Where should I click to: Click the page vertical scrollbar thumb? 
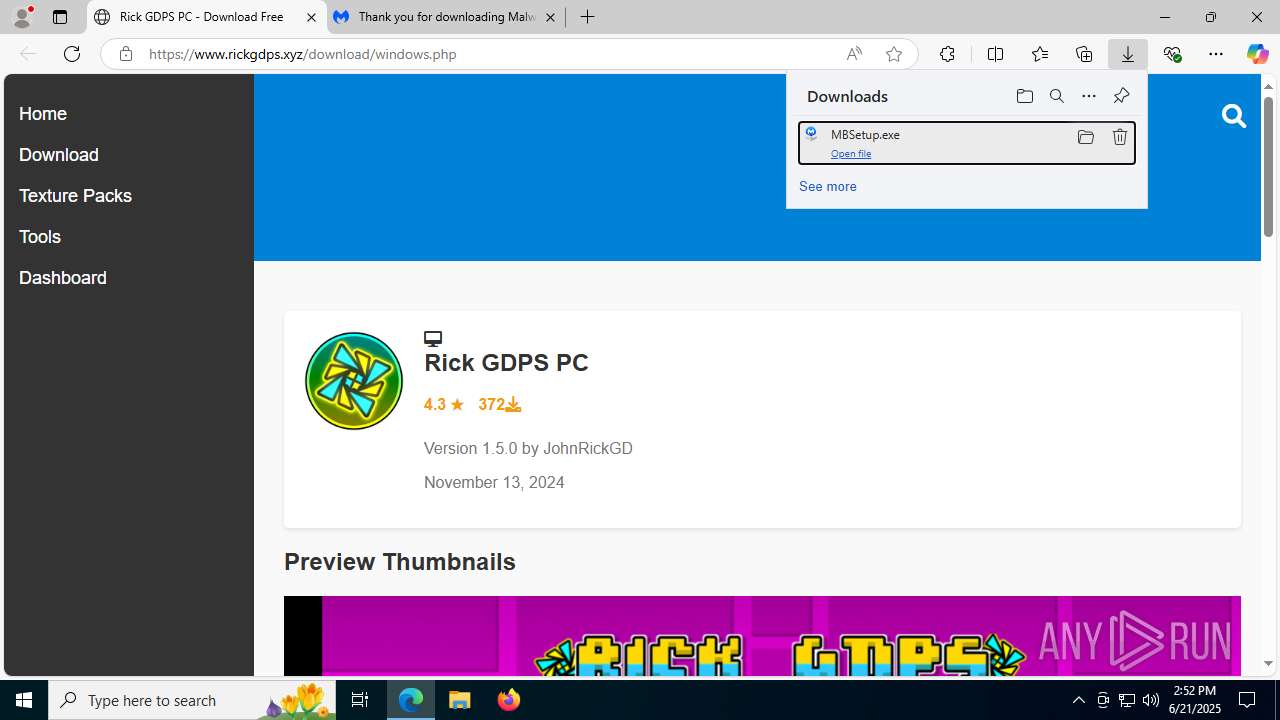coord(1268,167)
